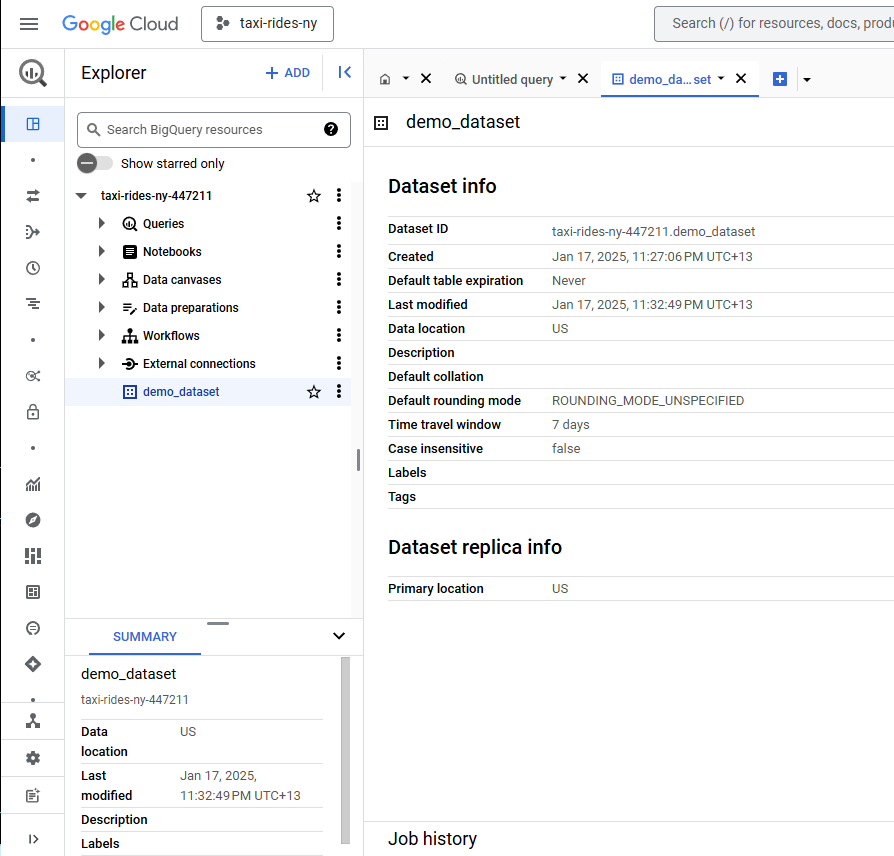Screen dimensions: 894x856
Task: Expand the Data preparations node
Action: [101, 307]
